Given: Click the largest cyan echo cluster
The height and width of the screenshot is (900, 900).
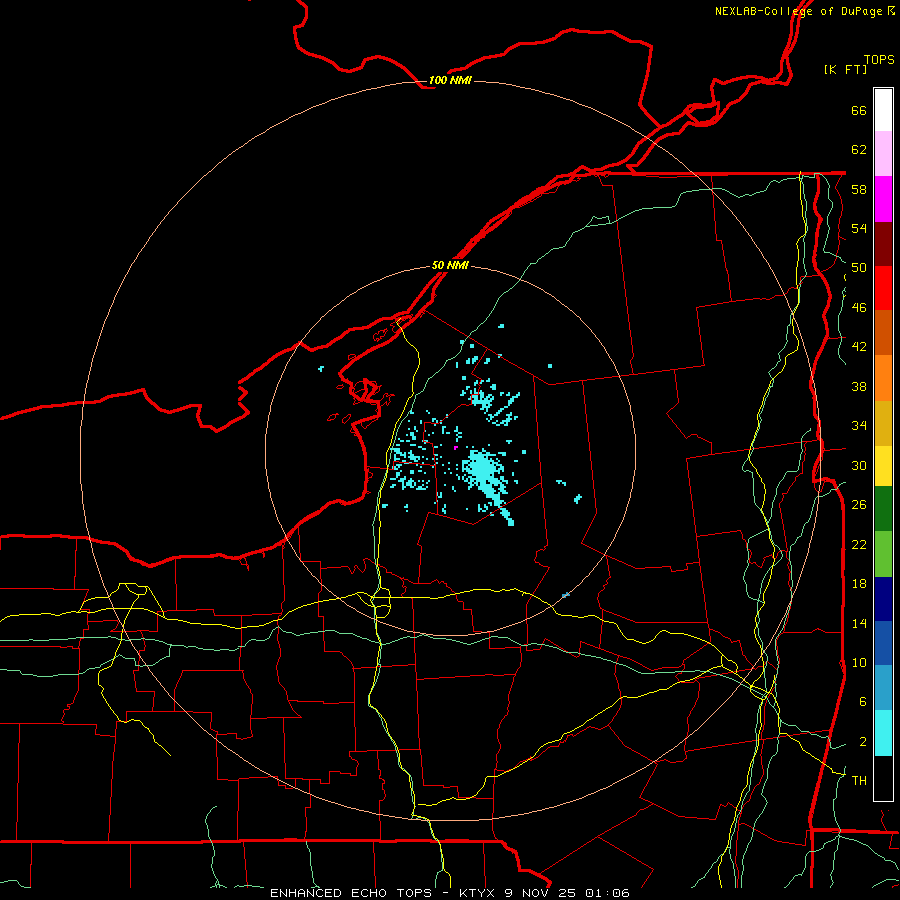Looking at the screenshot, I should [x=485, y=474].
